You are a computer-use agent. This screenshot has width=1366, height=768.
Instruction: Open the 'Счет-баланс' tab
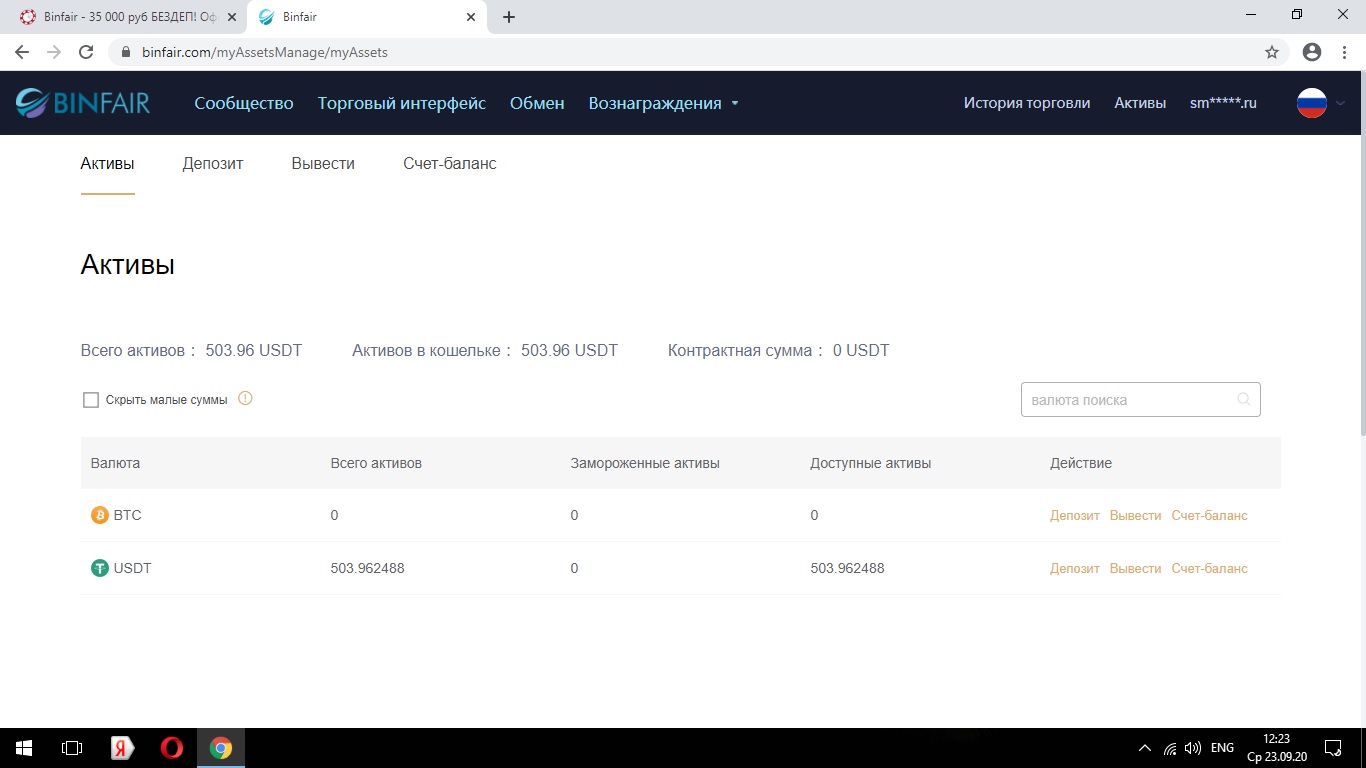point(449,164)
